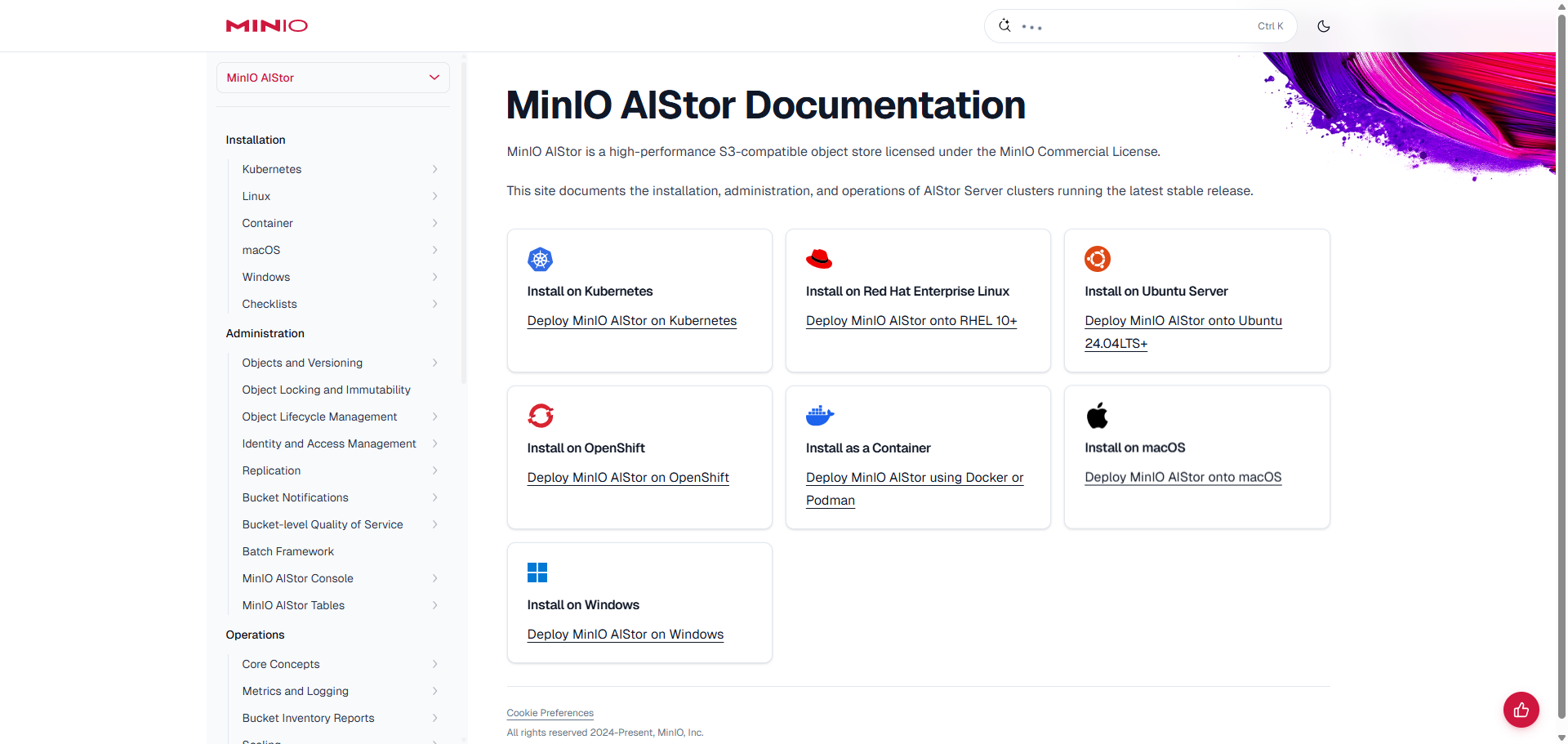Image resolution: width=1568 pixels, height=744 pixels.
Task: Open Bucket Notifications in the sidebar
Action: pos(296,497)
